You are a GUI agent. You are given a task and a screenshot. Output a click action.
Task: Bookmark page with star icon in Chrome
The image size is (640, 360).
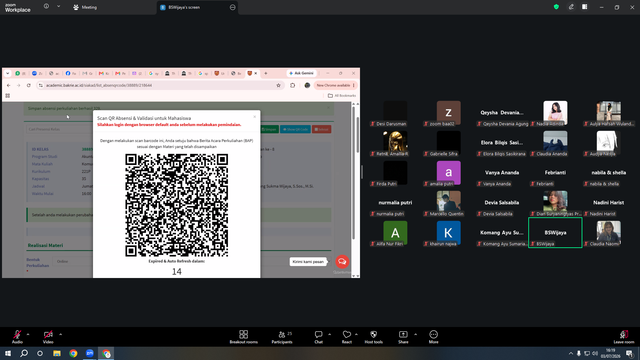[278, 85]
